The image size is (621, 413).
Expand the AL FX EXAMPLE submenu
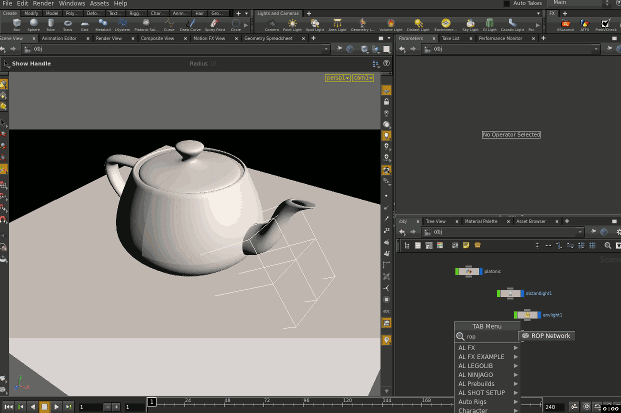487,357
